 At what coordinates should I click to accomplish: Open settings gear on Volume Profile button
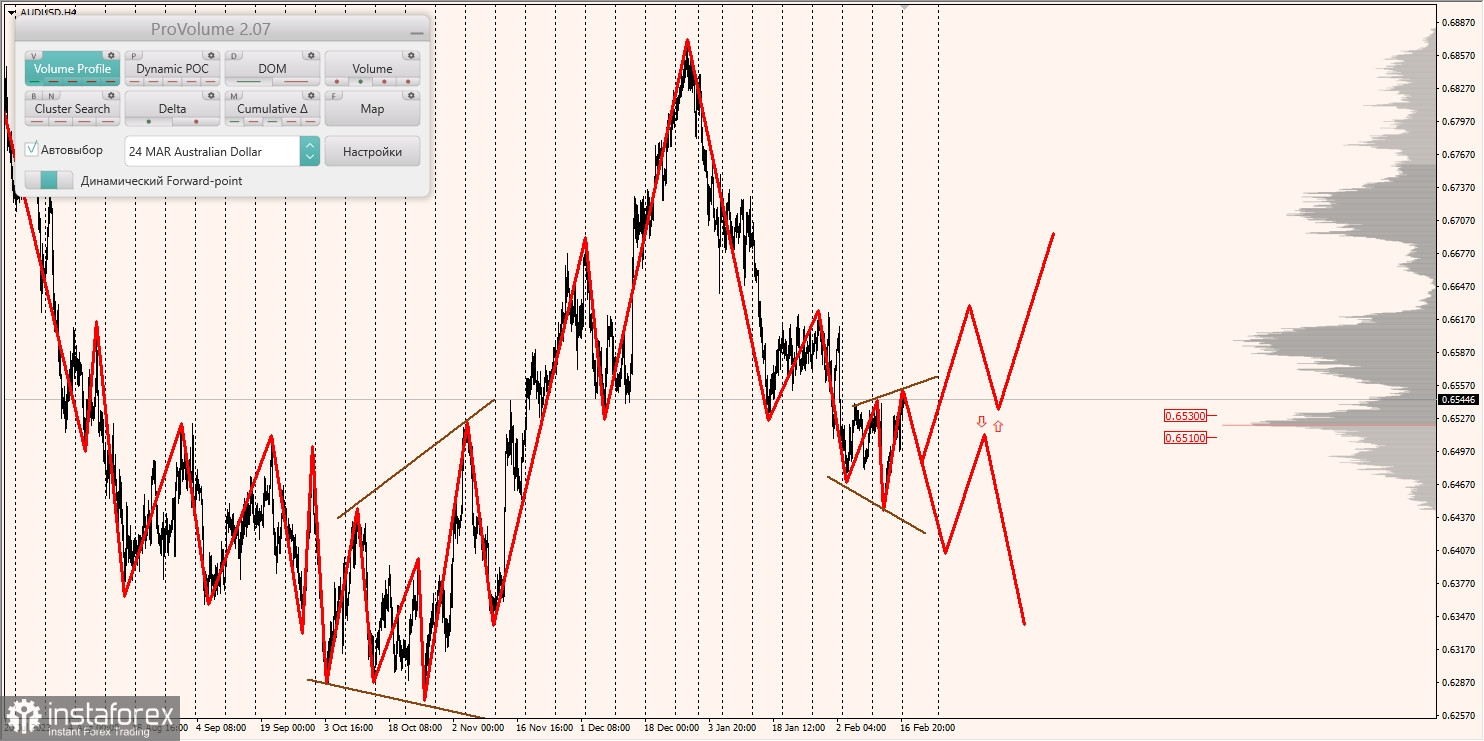click(111, 56)
